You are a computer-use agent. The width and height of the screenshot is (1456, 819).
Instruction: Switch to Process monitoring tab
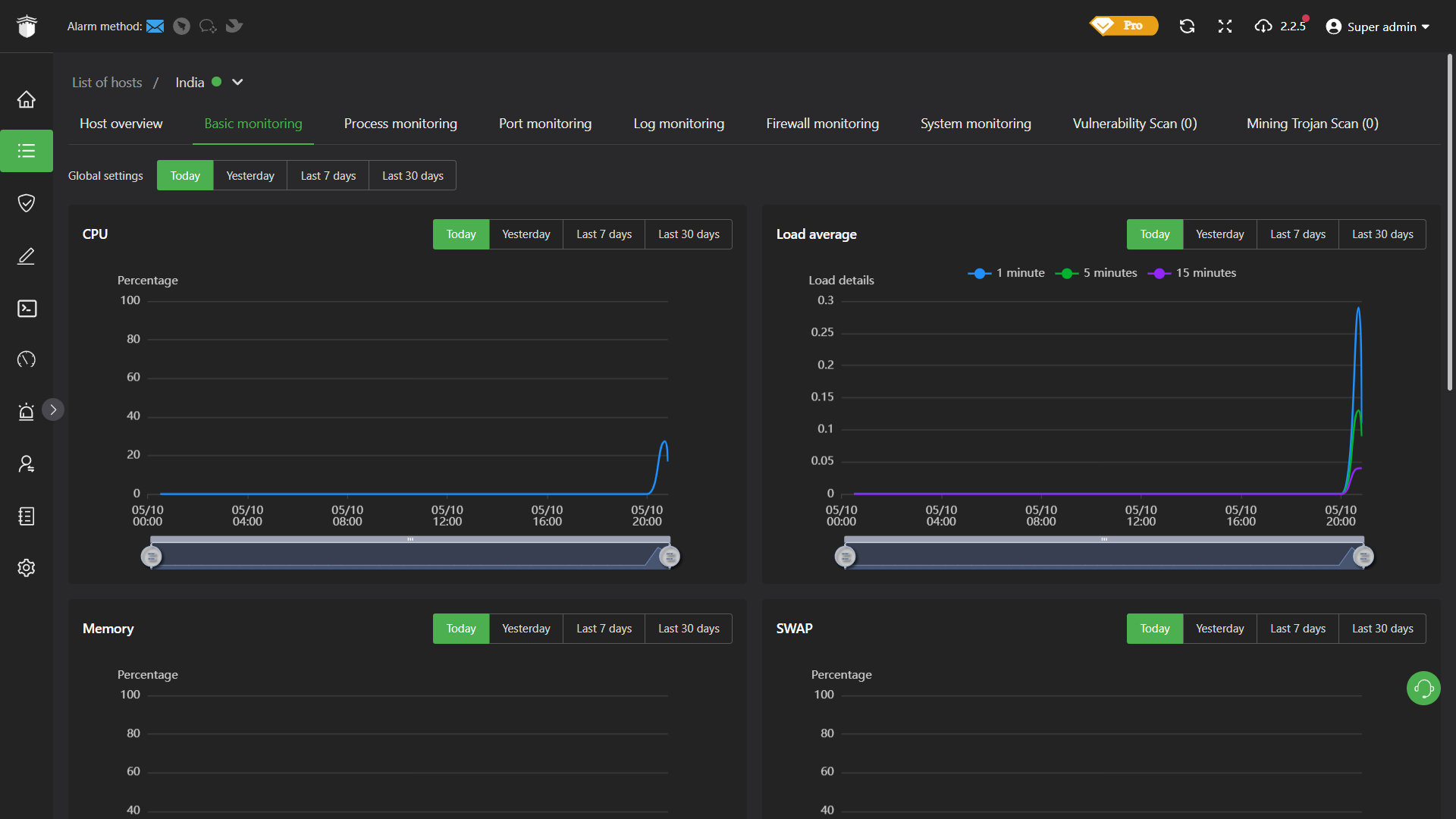tap(400, 124)
